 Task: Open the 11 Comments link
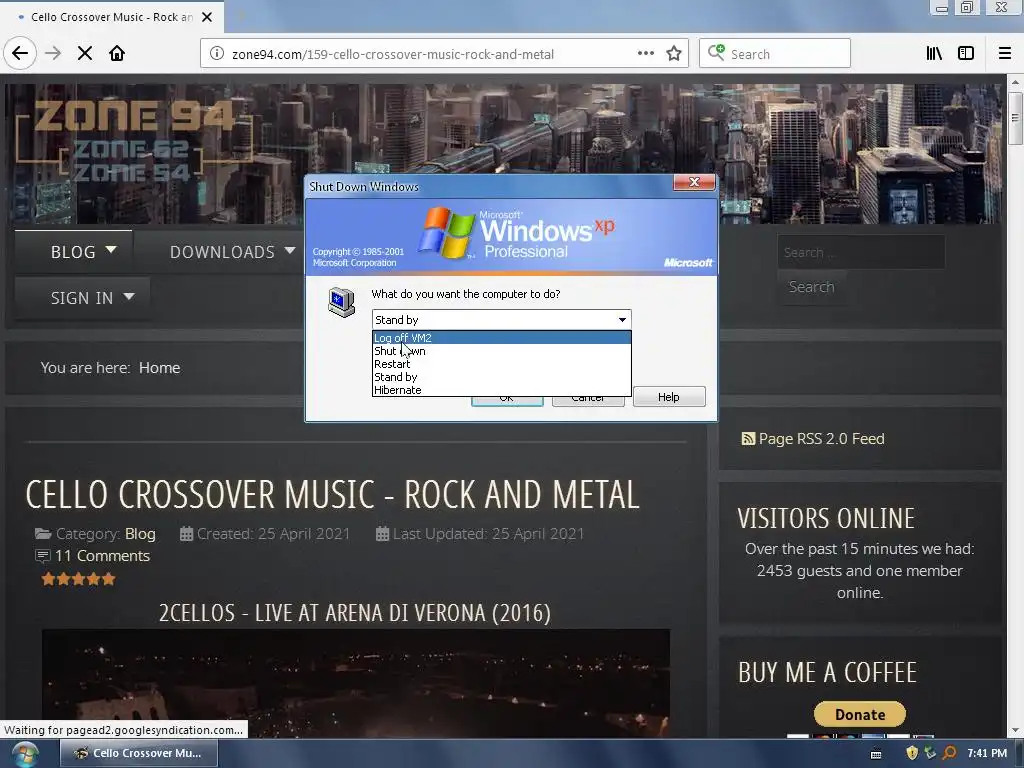point(102,556)
